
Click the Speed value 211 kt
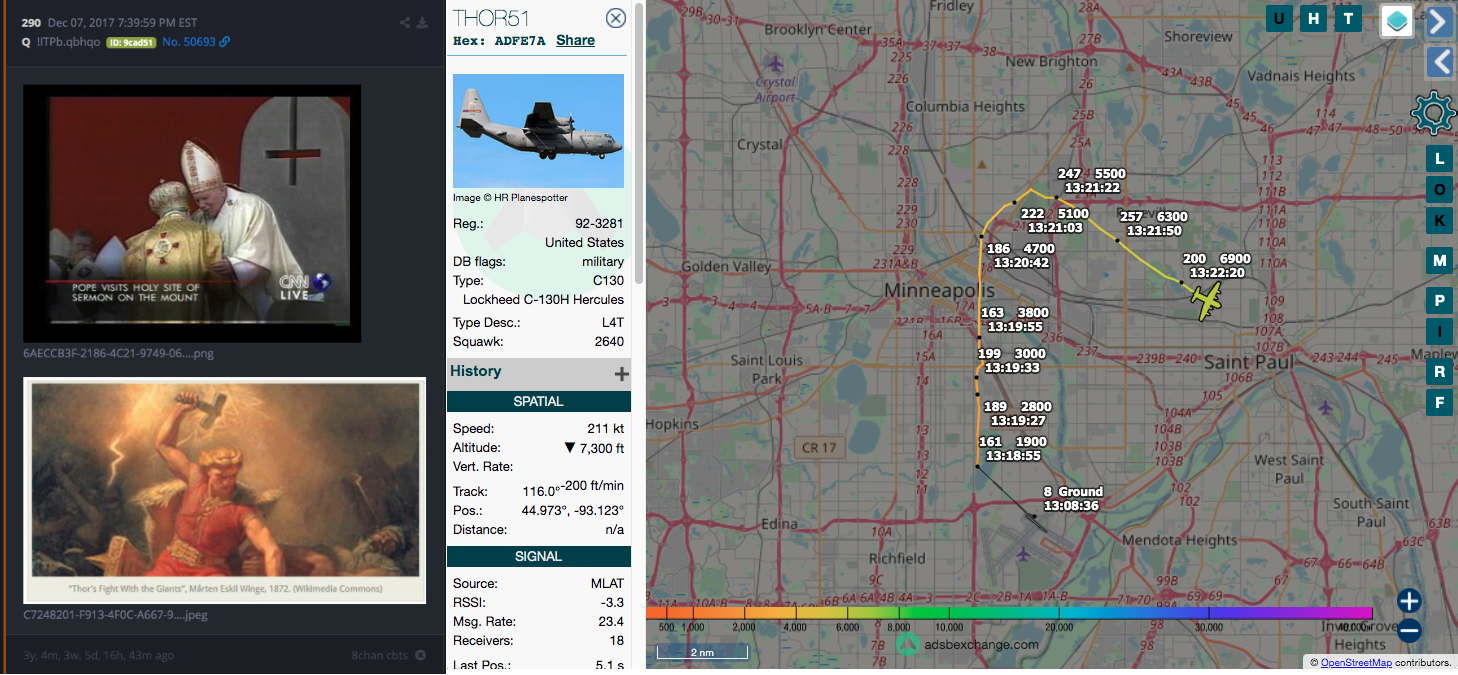[606, 428]
